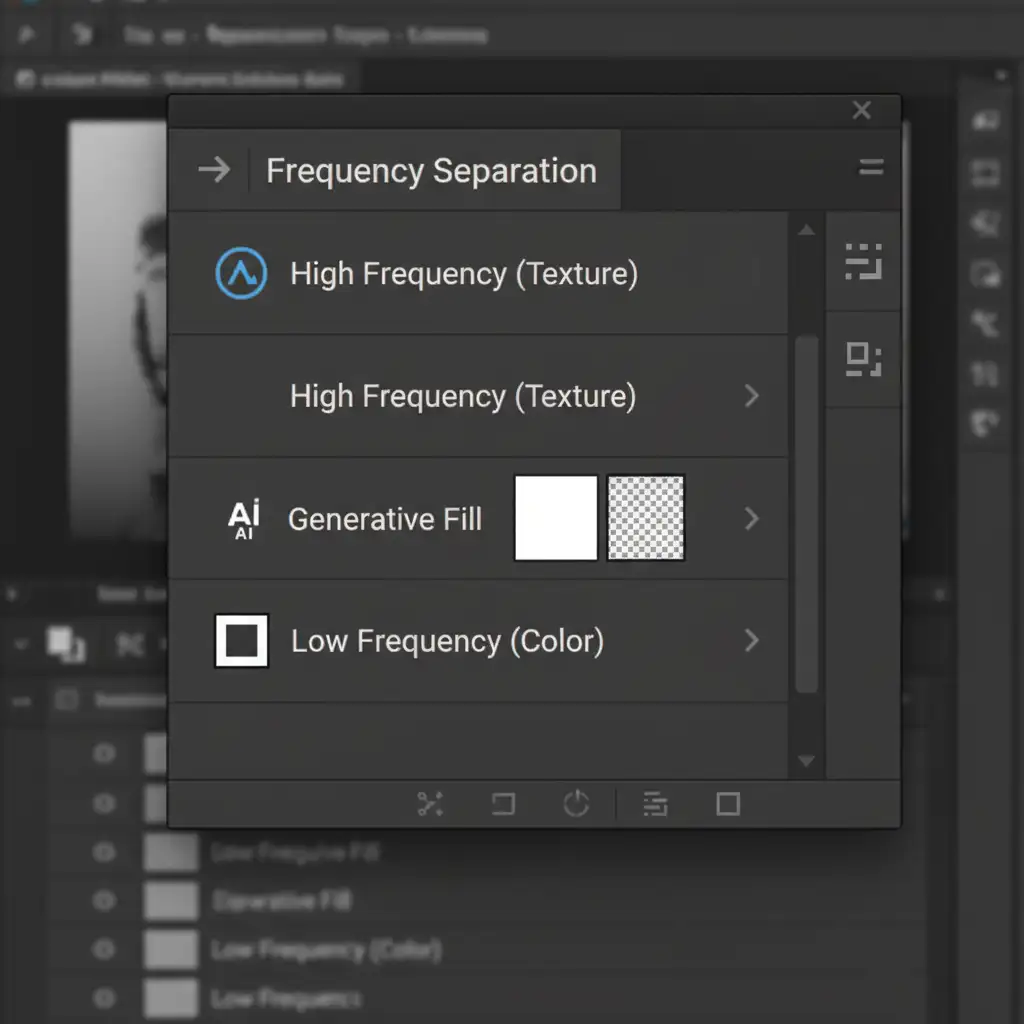1024x1024 pixels.
Task: Click the blue waveform icon beside High Frequency
Action: (x=241, y=274)
